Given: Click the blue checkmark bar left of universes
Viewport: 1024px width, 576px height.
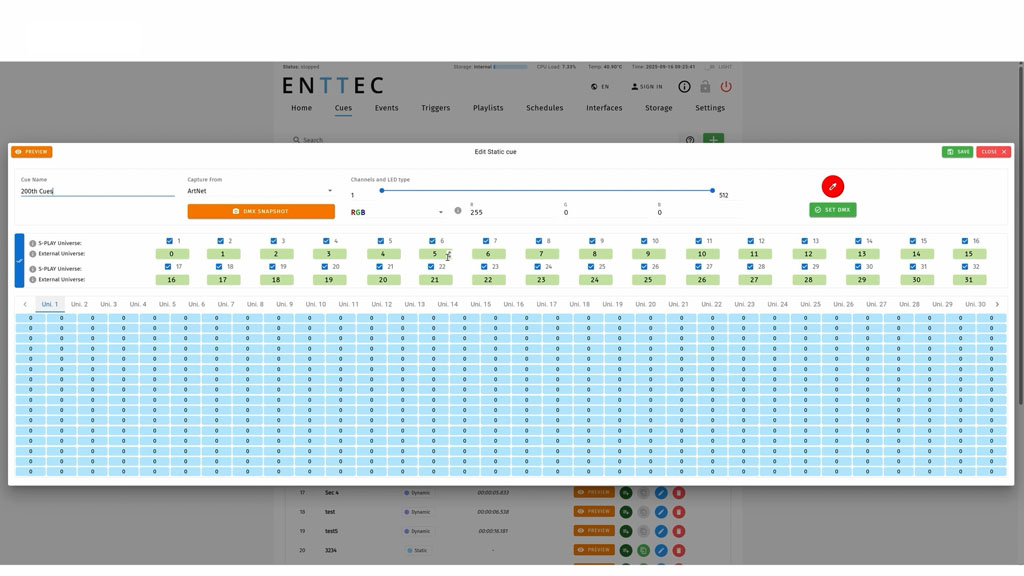Looking at the screenshot, I should point(19,260).
